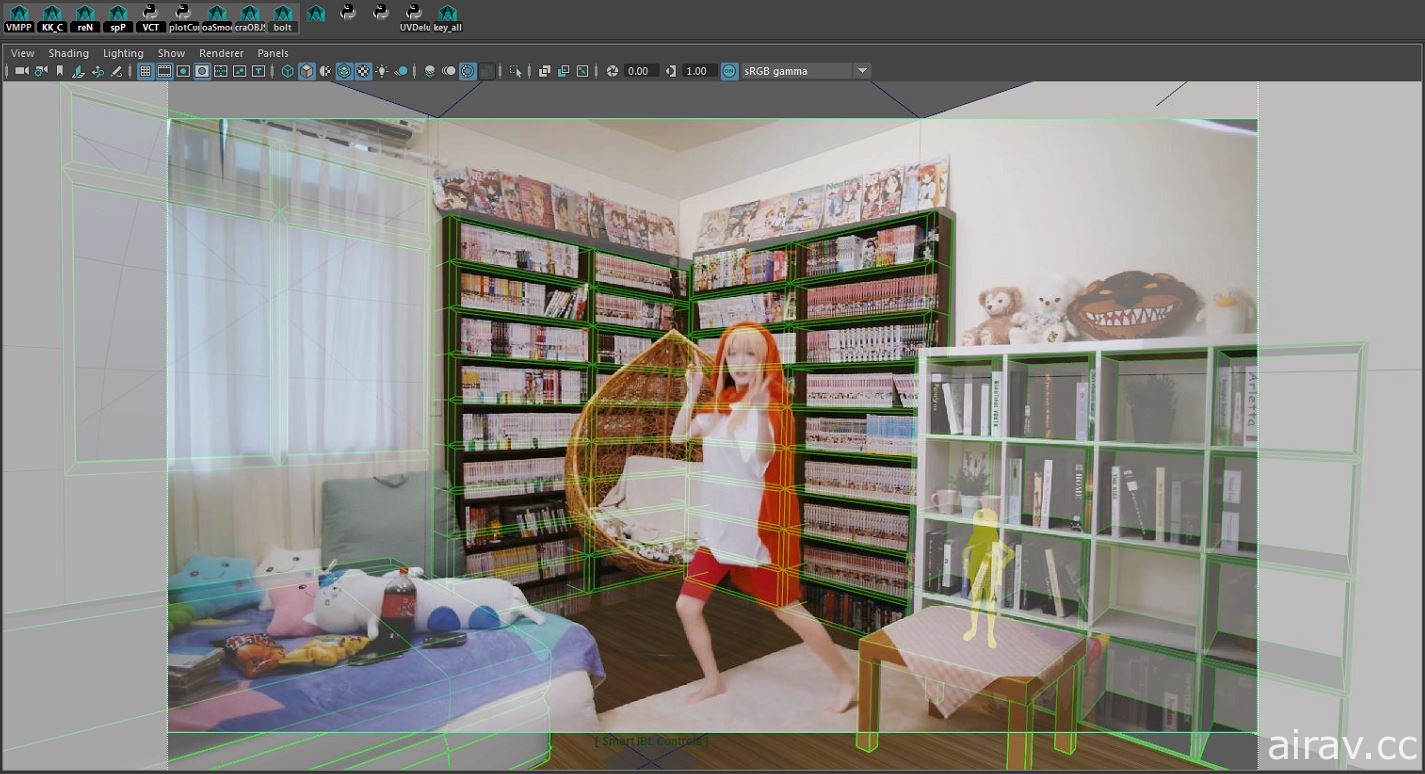Open camera Bookmarks icon
This screenshot has height=774, width=1425.
[60, 71]
